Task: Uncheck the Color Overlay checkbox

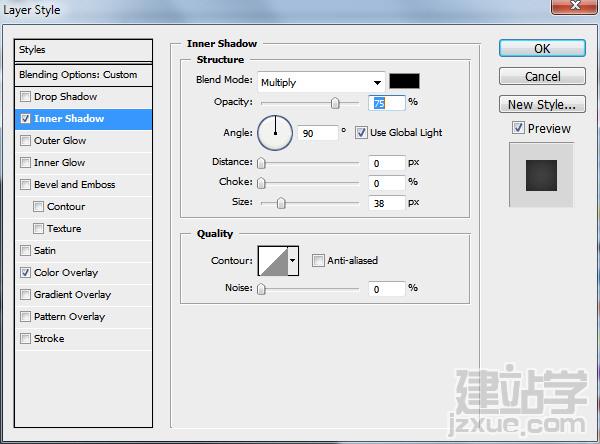Action: (25, 273)
